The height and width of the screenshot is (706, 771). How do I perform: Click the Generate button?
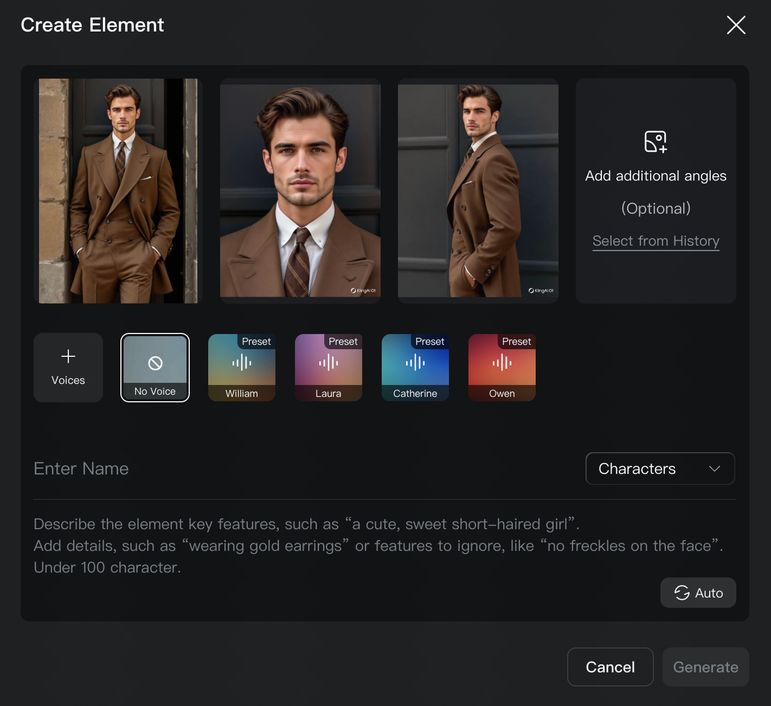705,667
